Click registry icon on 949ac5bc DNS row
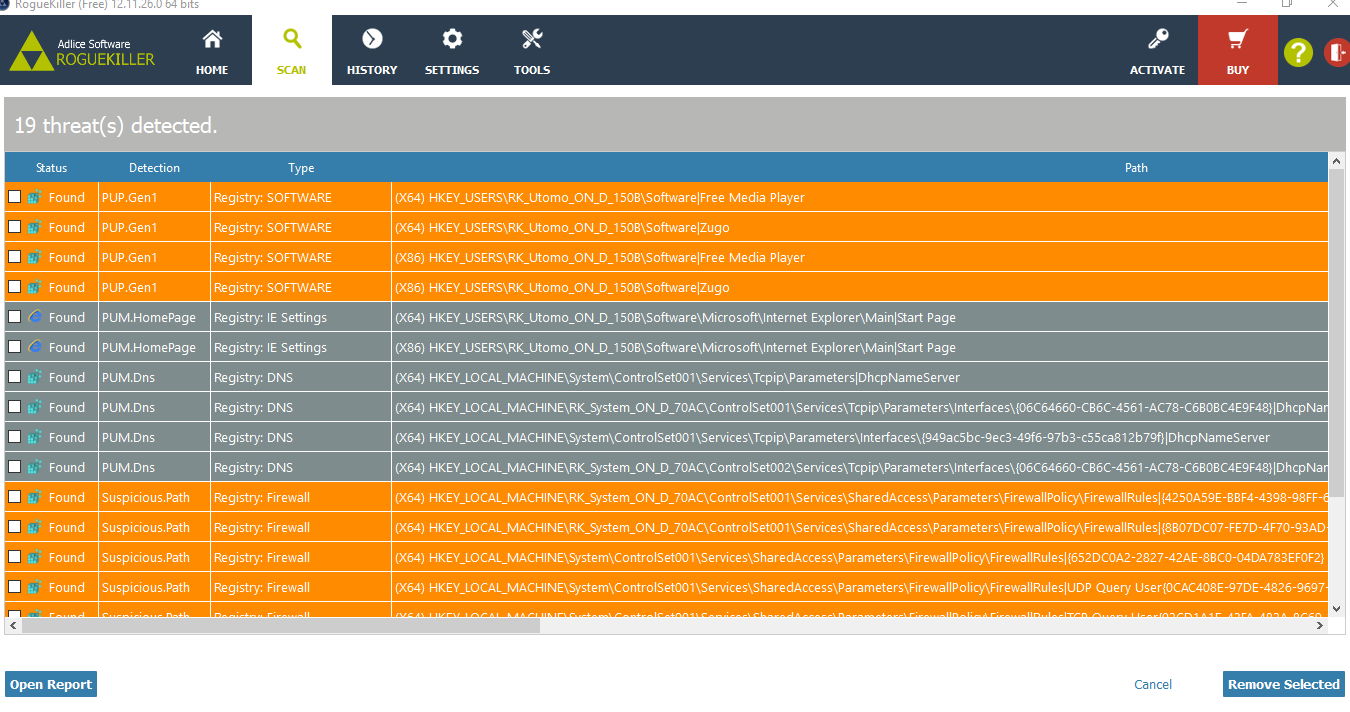 coord(36,437)
